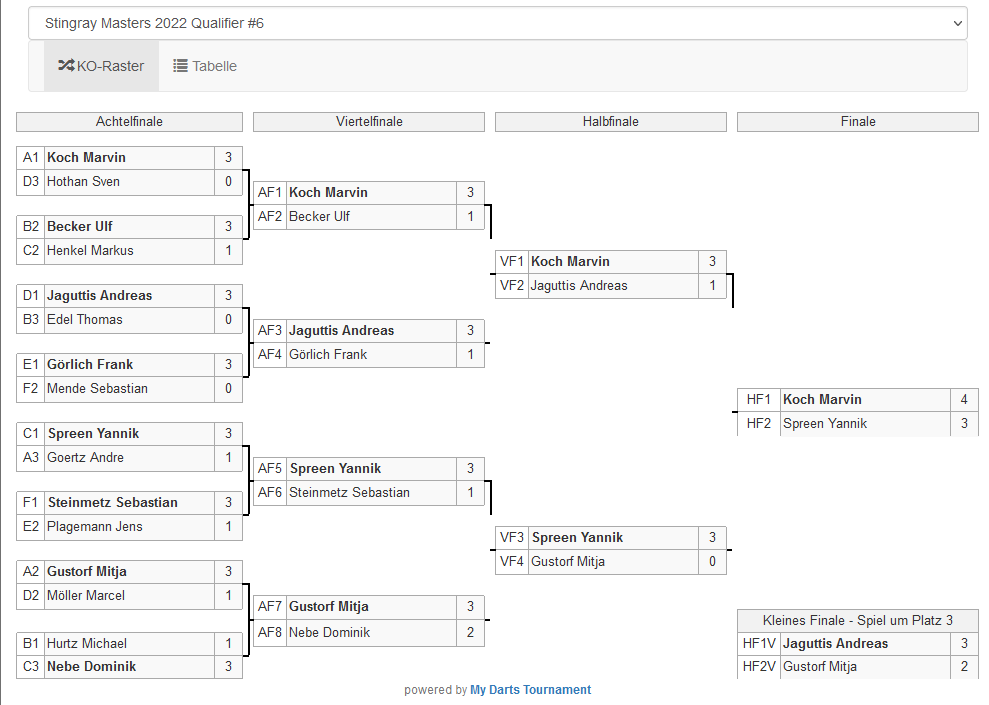Click Gustorf Mitja in Halbfinale VF4

coord(567,562)
